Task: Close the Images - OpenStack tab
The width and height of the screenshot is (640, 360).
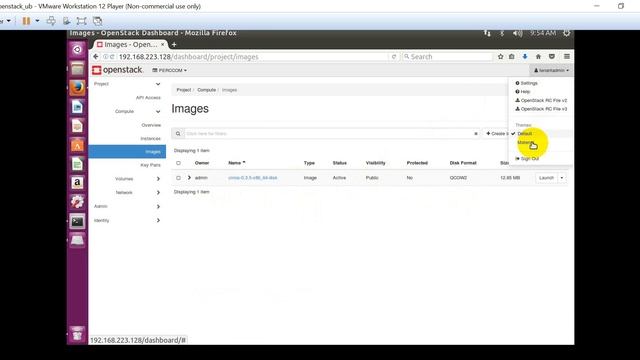Action: coord(162,44)
